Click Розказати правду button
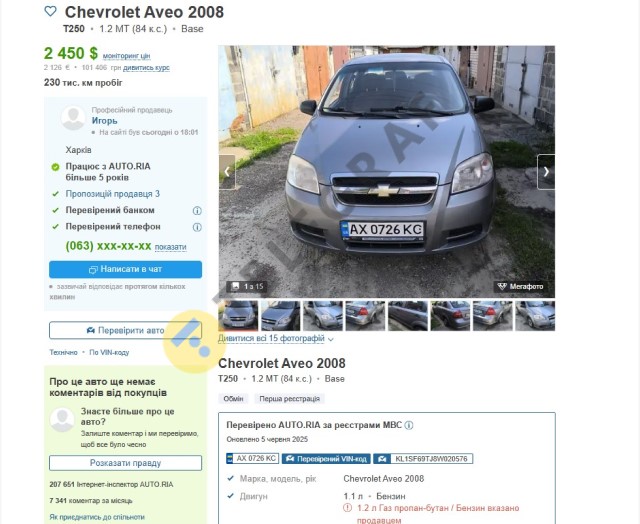This screenshot has height=524, width=640. coord(125,463)
